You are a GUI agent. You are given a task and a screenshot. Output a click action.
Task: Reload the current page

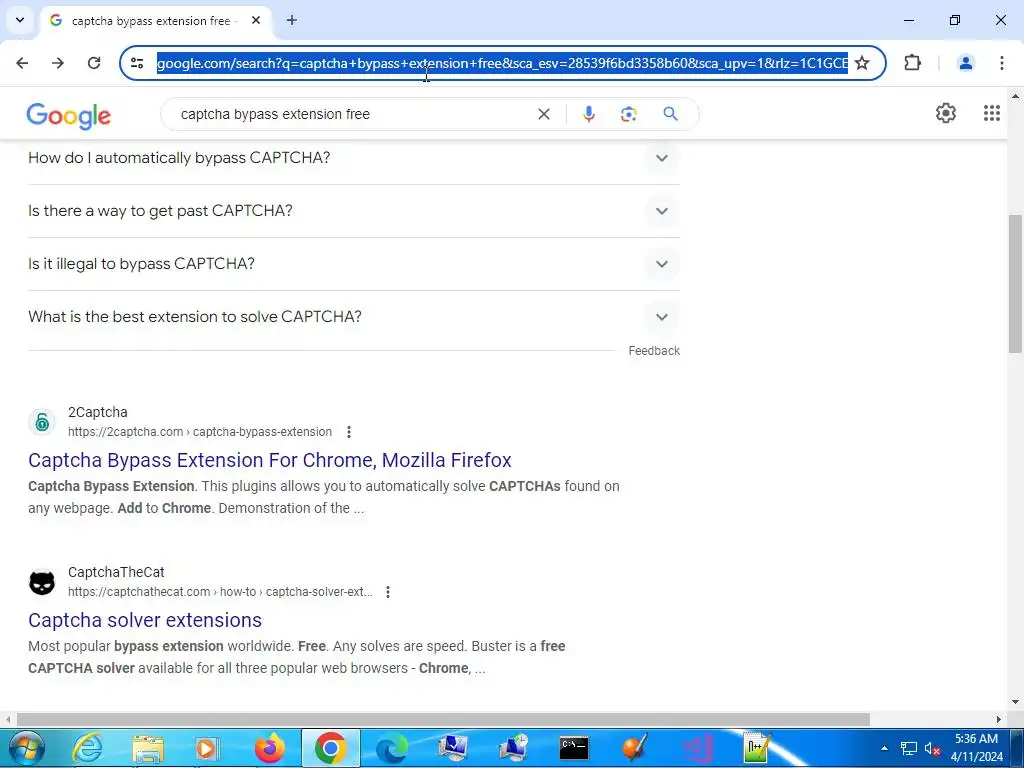[x=94, y=63]
